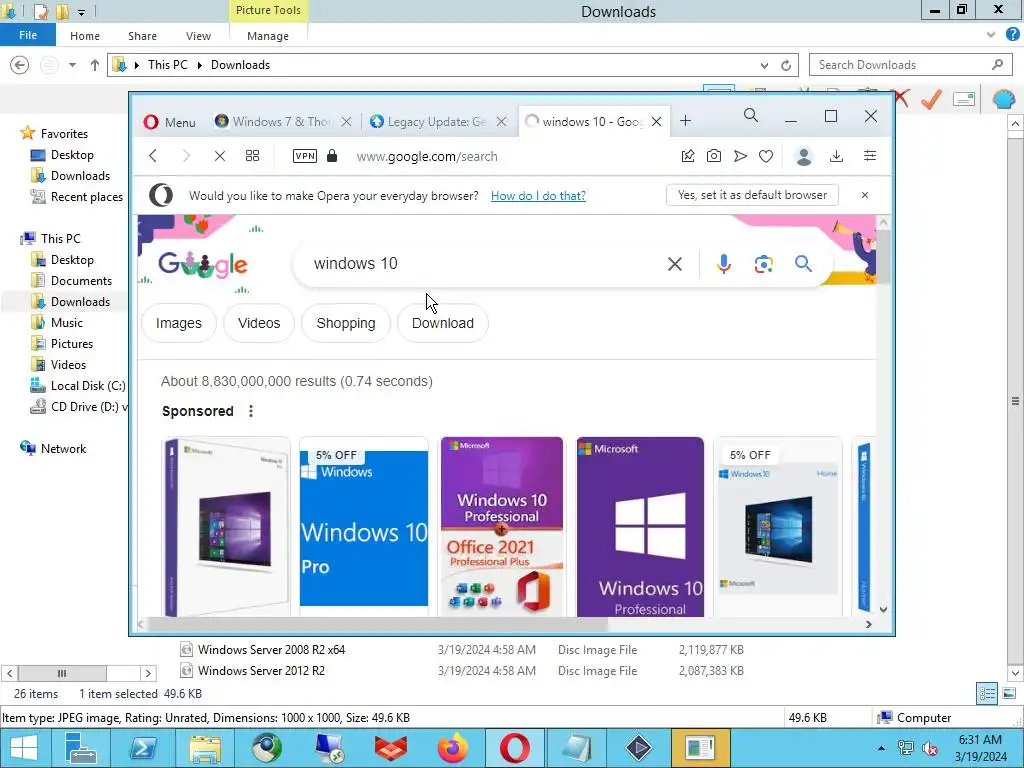Go up one folder level in Explorer
The width and height of the screenshot is (1024, 768).
point(95,65)
